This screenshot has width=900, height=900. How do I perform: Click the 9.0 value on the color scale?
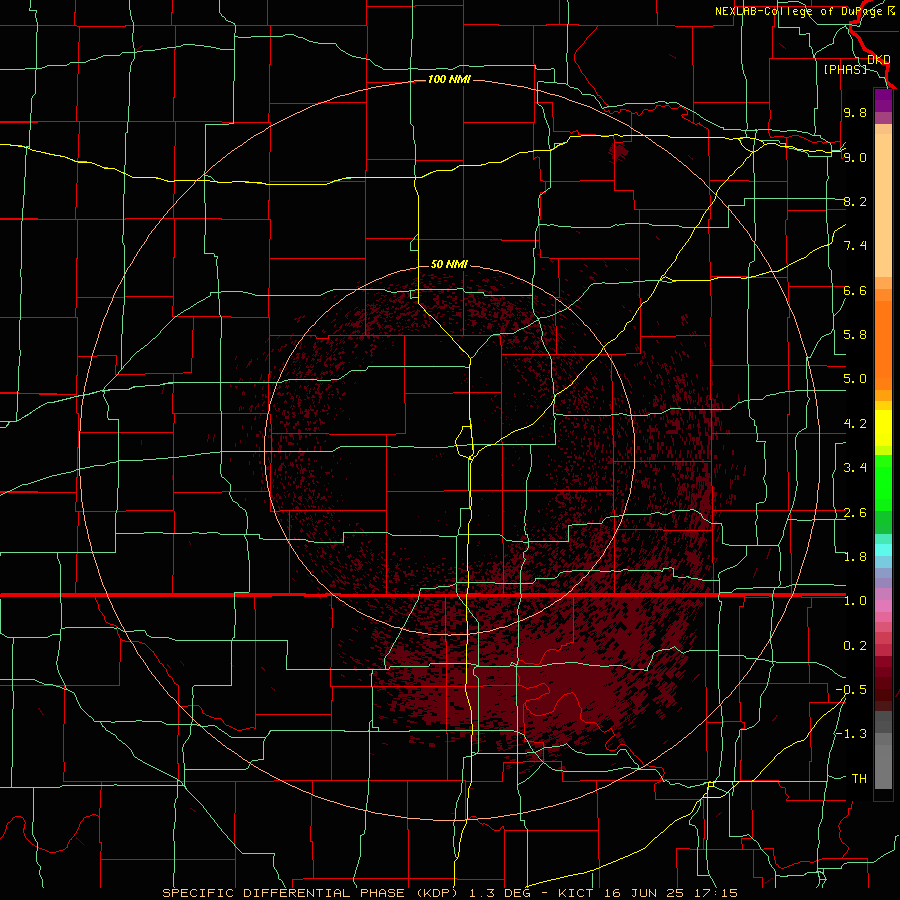click(855, 157)
